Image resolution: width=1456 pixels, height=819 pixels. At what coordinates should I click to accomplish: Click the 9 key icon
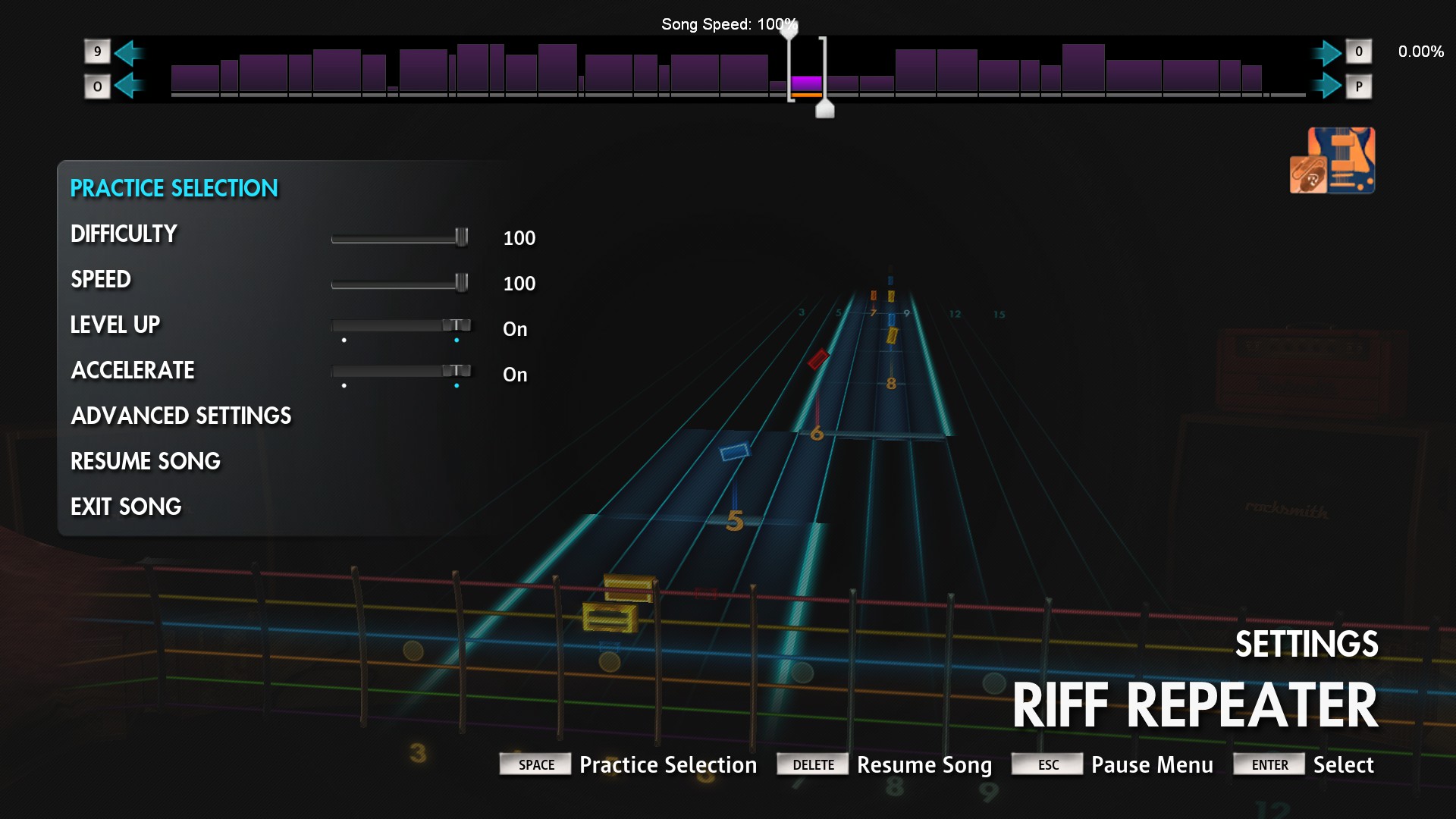pos(97,52)
